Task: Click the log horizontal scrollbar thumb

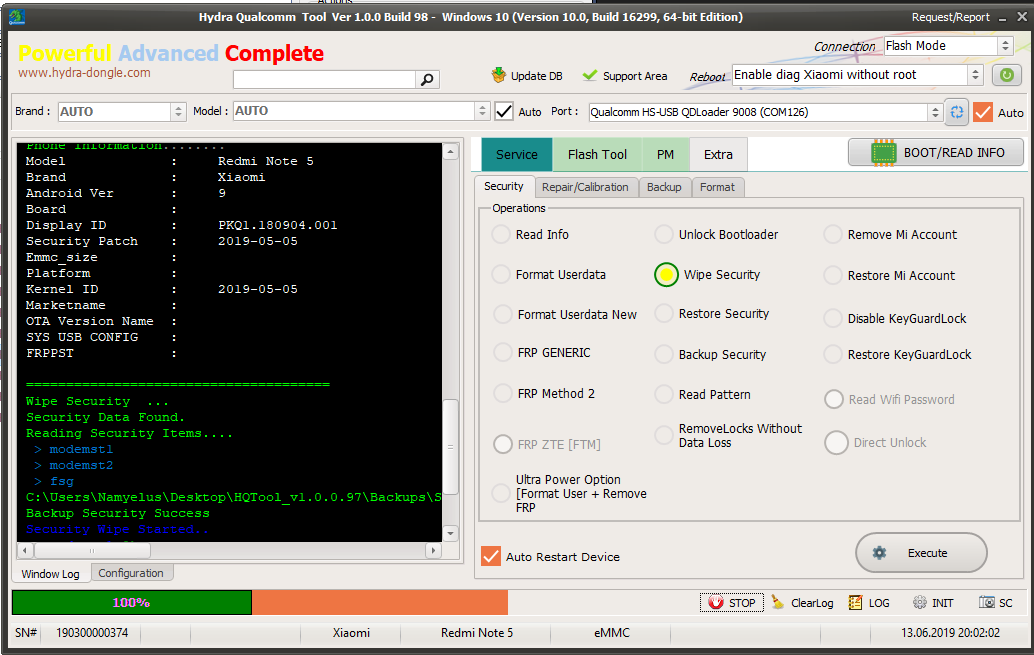Action: pos(92,550)
